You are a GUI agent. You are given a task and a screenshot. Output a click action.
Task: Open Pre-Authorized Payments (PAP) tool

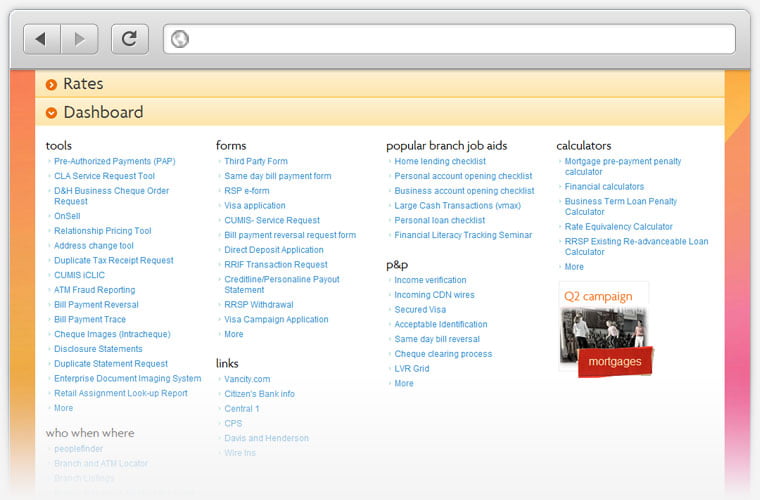tap(114, 161)
